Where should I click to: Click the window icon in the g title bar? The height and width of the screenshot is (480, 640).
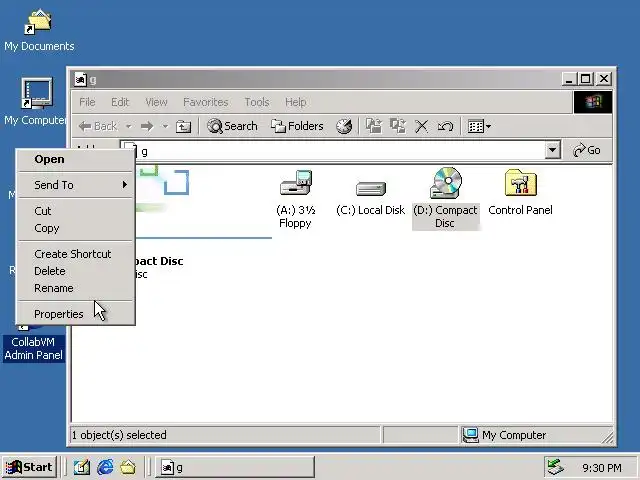[x=80, y=79]
